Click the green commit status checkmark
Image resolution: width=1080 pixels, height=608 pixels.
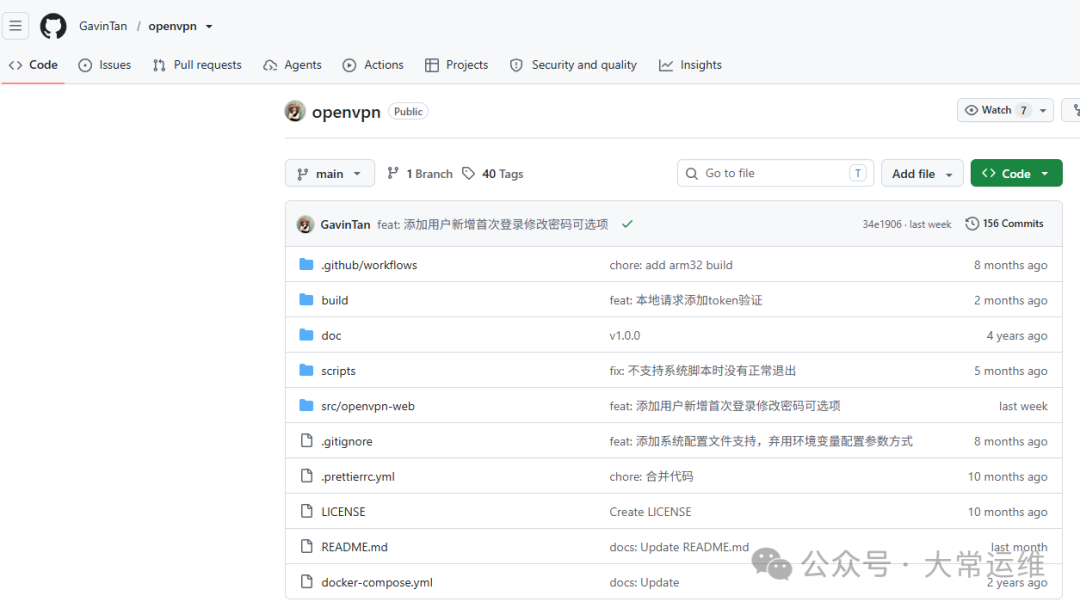(x=627, y=224)
